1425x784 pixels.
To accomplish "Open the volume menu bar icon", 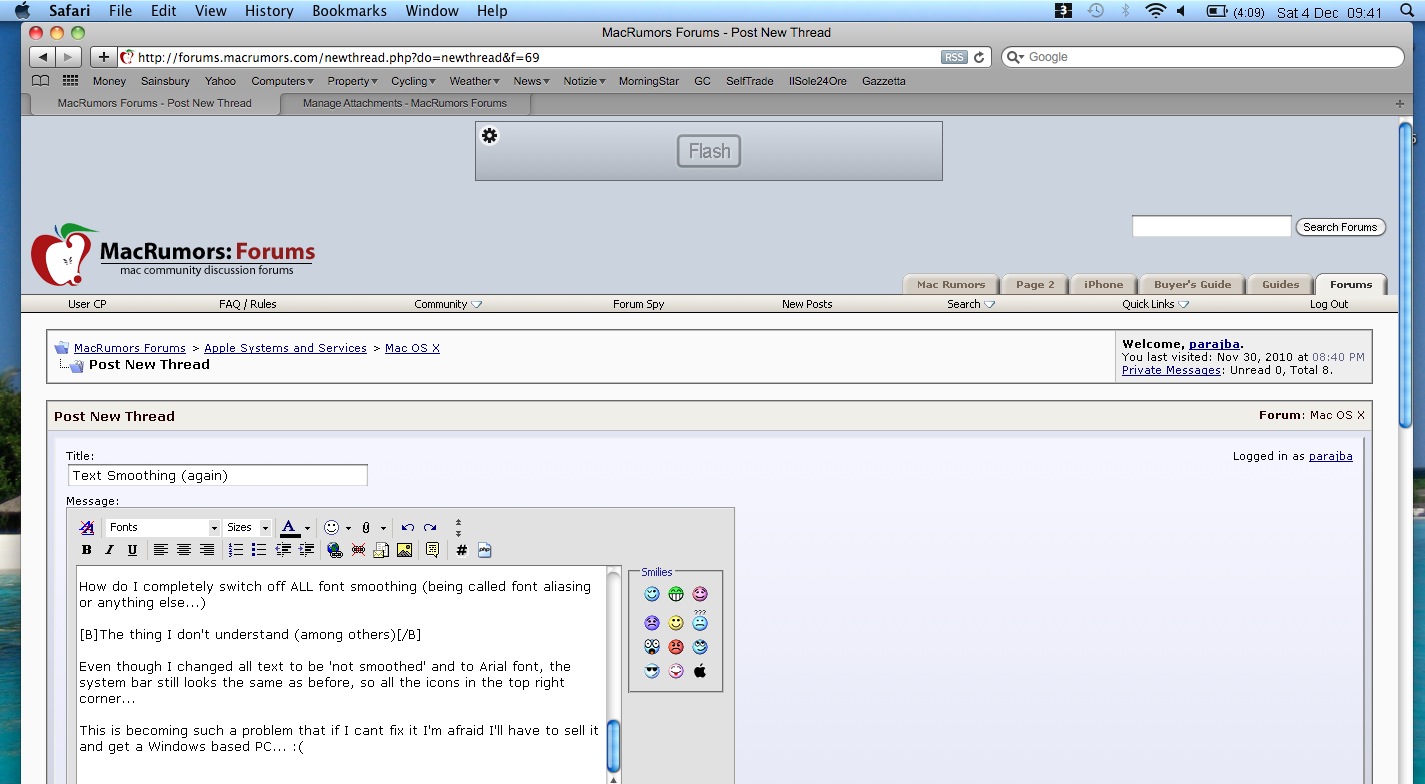I will click(1181, 12).
